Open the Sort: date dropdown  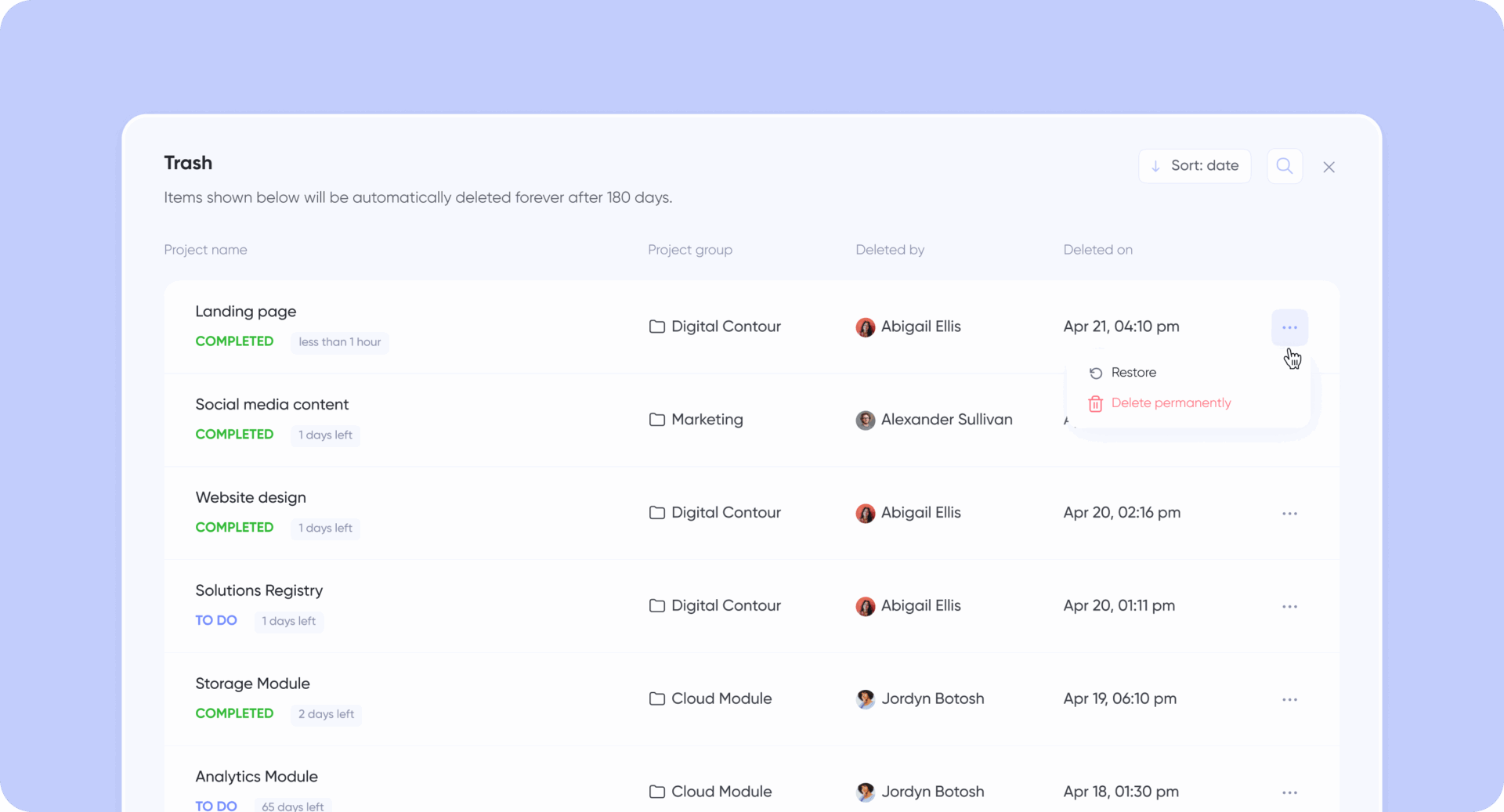tap(1194, 166)
